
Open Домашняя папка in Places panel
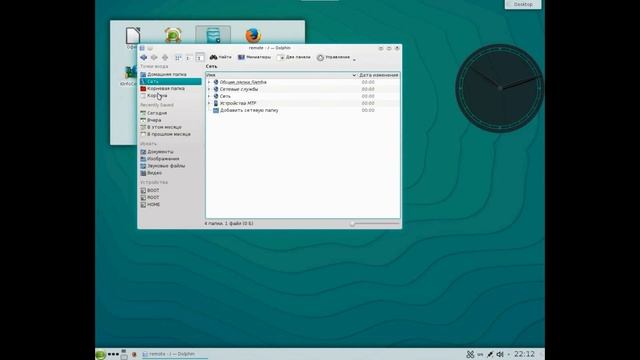[171, 74]
